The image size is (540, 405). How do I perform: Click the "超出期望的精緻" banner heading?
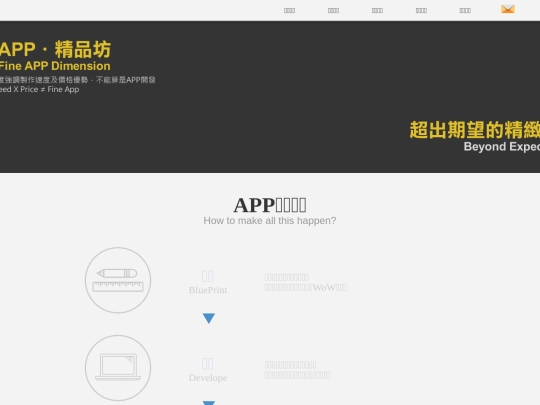click(475, 130)
